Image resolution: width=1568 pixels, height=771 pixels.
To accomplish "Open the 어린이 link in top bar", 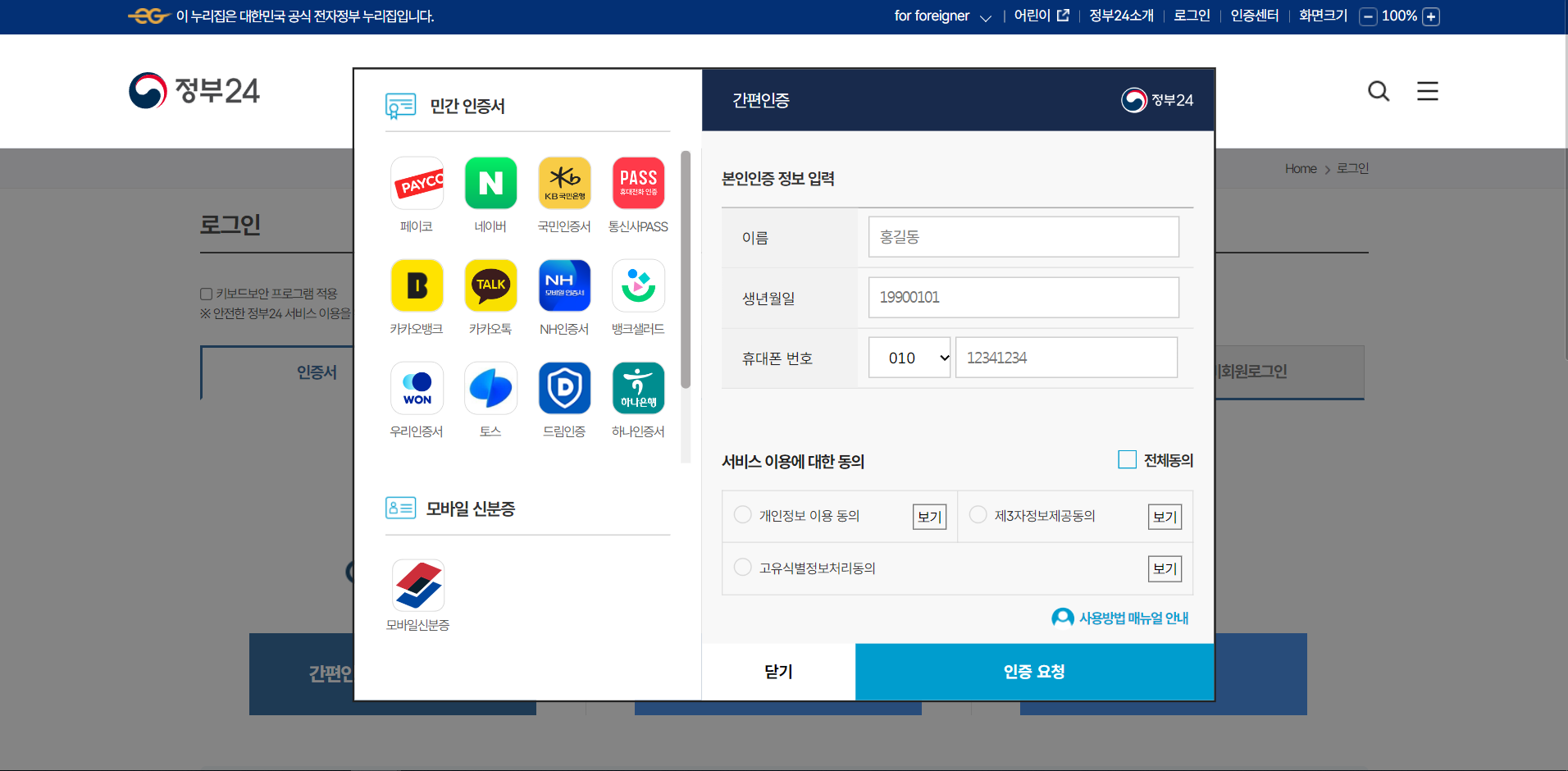I will 1042,16.
